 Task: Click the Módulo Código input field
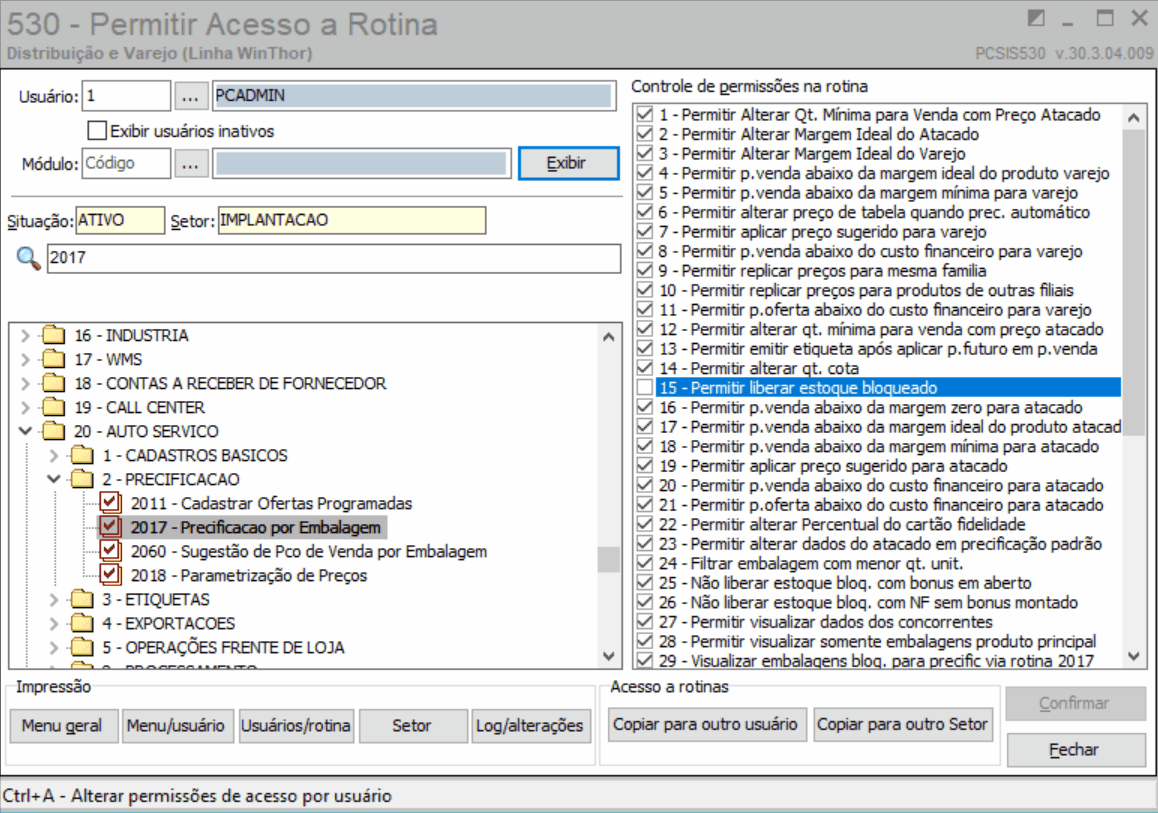[x=126, y=163]
